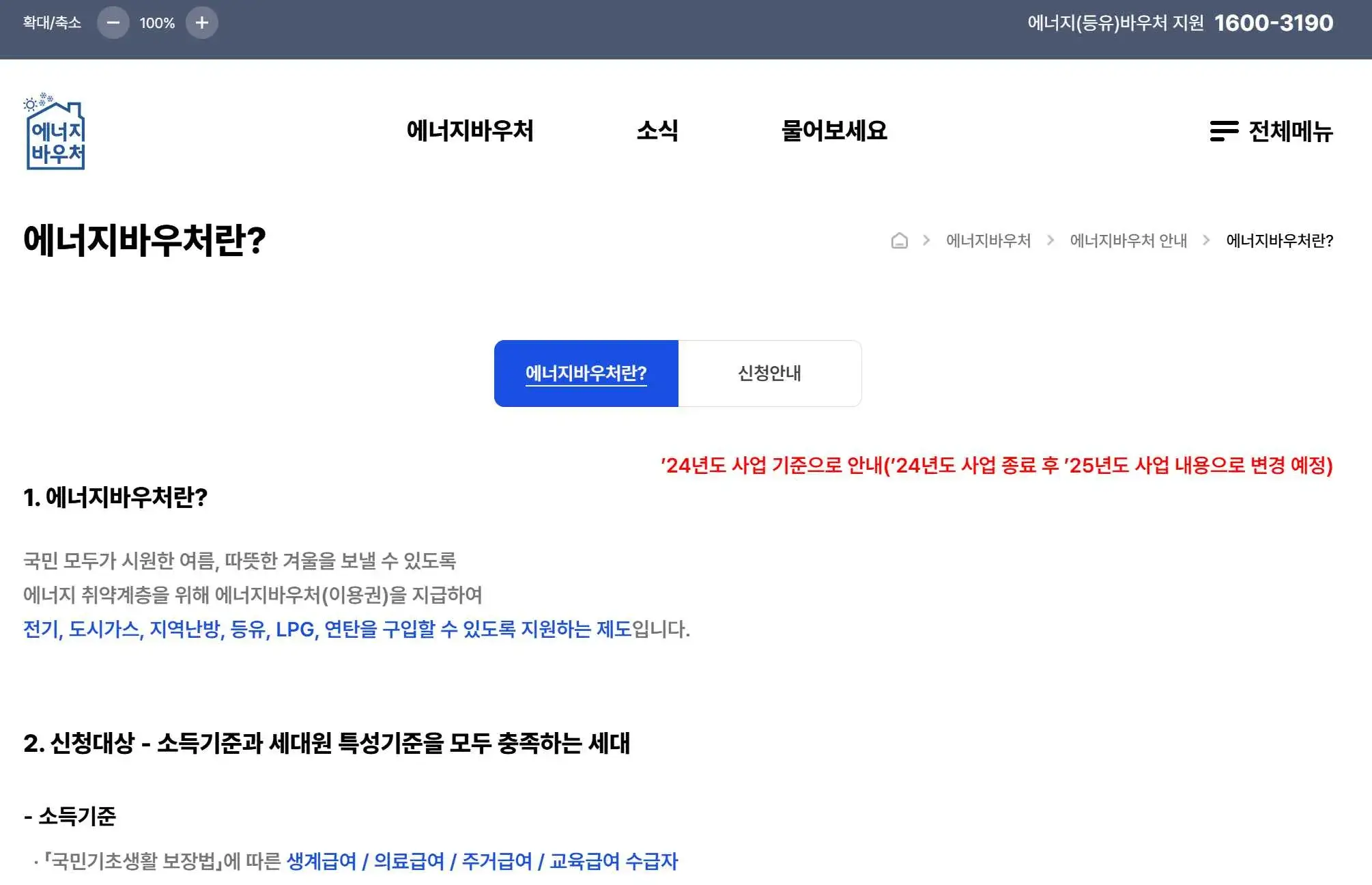The image size is (1372, 885).
Task: Click the 의료급여 link
Action: (408, 862)
